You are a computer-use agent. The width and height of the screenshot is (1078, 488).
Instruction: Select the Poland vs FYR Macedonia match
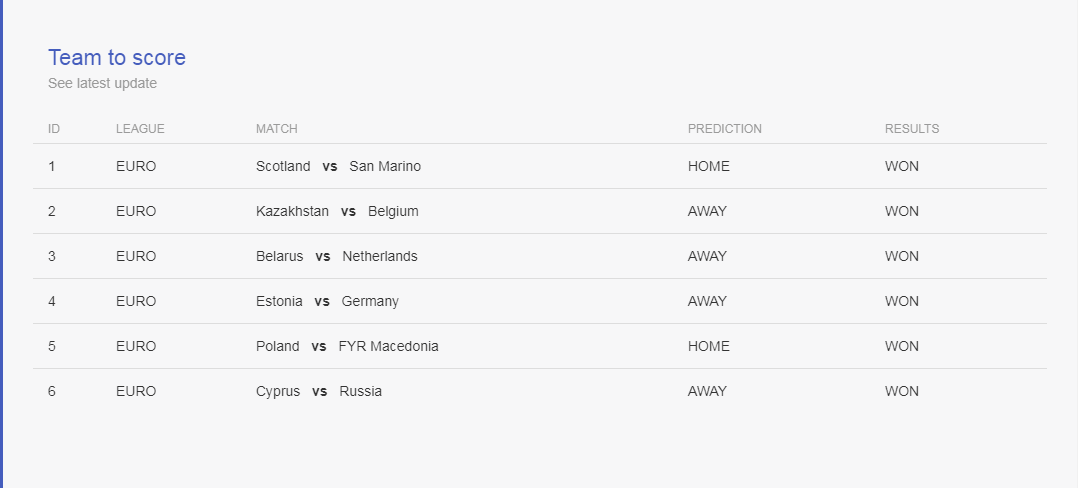click(x=347, y=346)
